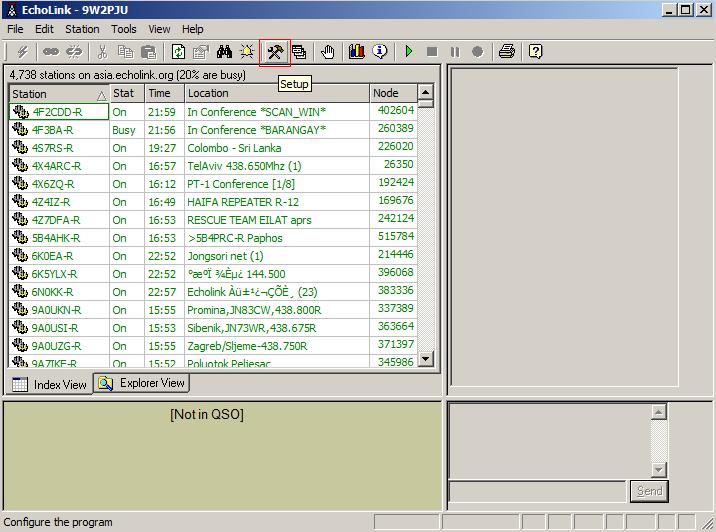The height and width of the screenshot is (532, 716).
Task: Click the station list scroll down arrow
Action: [x=425, y=358]
